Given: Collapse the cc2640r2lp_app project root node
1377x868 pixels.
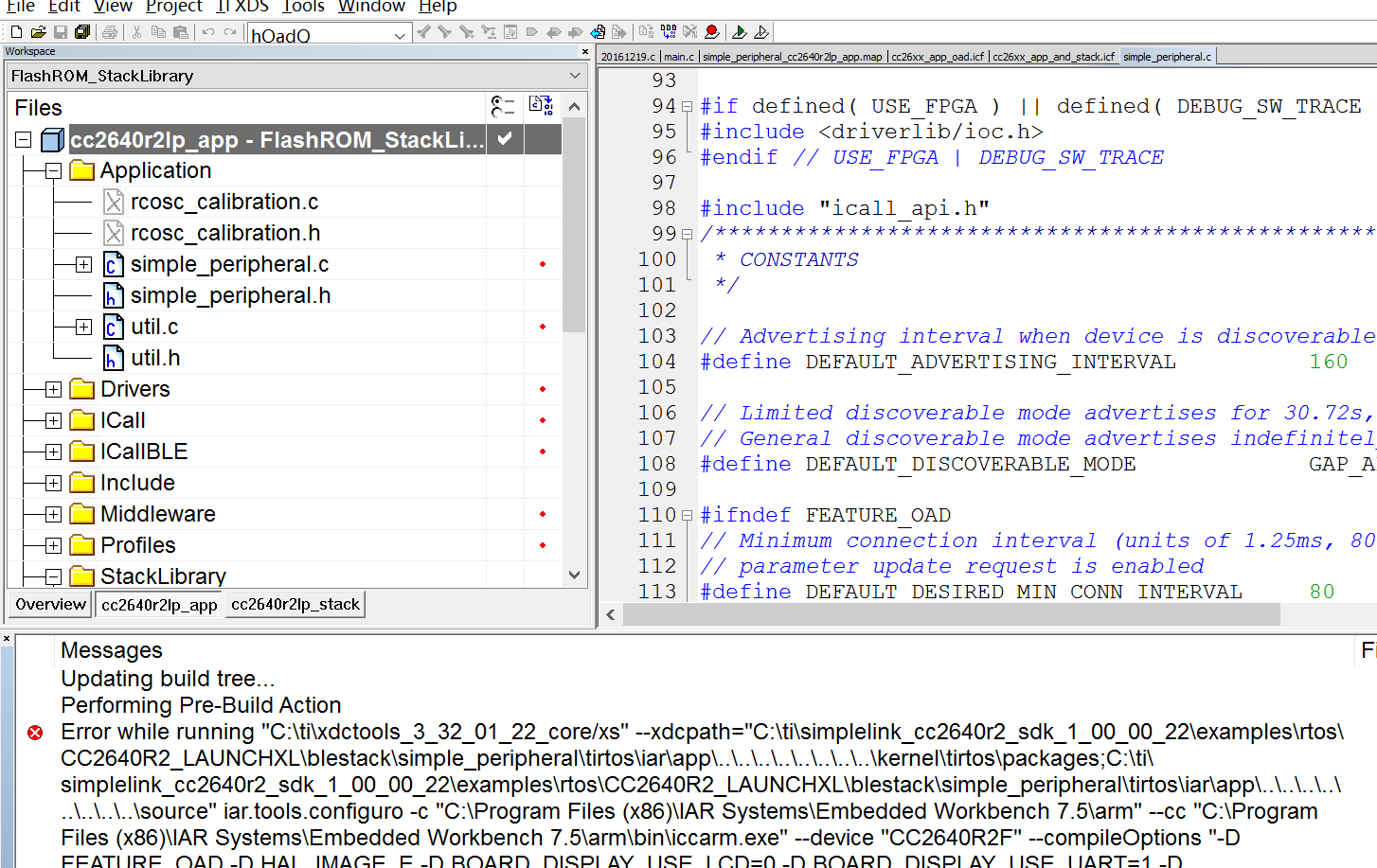Looking at the screenshot, I should pyautogui.click(x=24, y=140).
